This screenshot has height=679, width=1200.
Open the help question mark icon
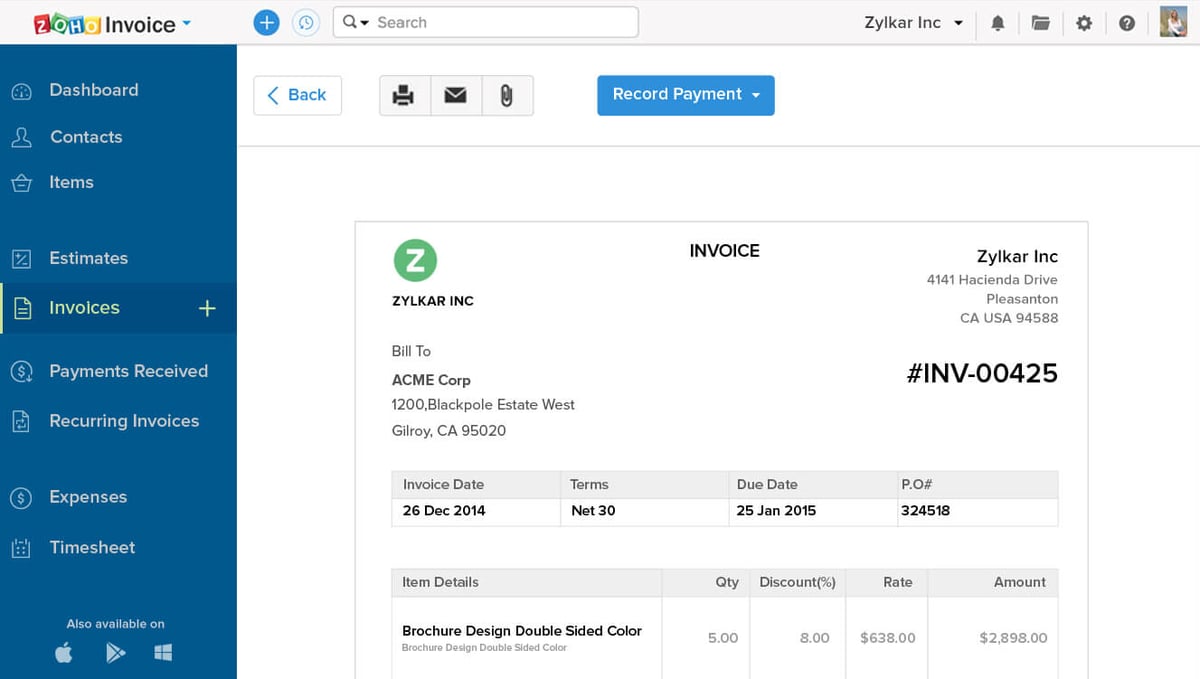pyautogui.click(x=1127, y=22)
